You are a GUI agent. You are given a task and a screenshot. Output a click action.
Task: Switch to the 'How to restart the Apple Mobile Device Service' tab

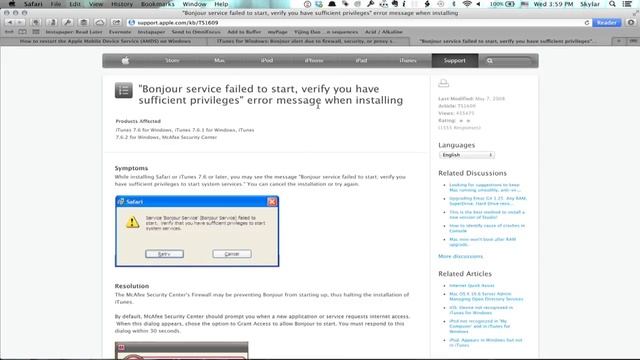[x=105, y=41]
